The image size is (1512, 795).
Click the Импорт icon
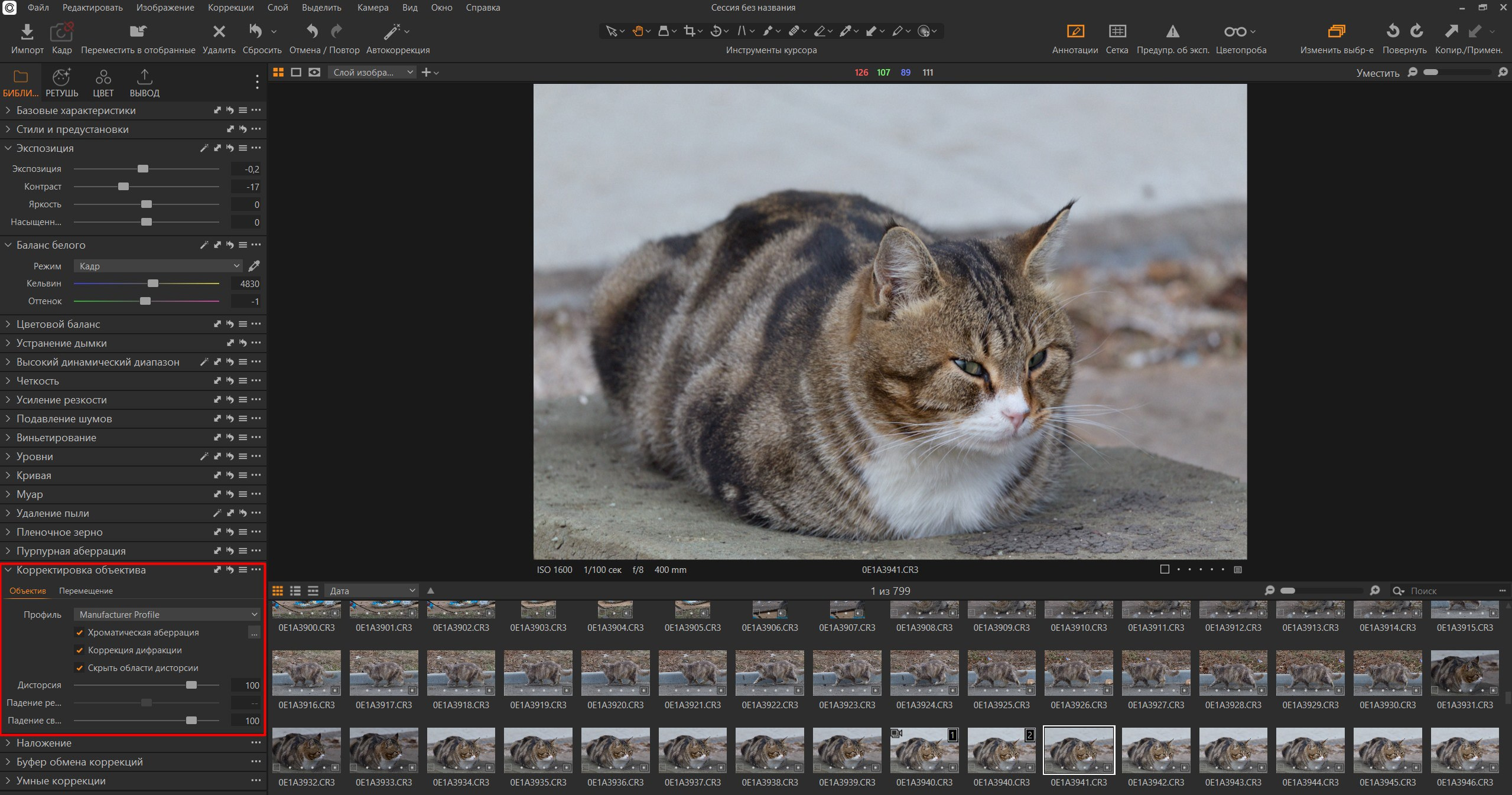27,32
